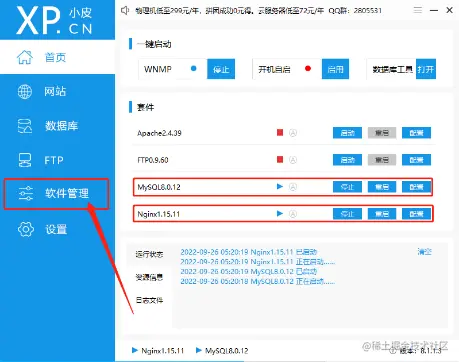Click the scrolling announcement text at top
The image size is (459, 362).
tap(258, 11)
